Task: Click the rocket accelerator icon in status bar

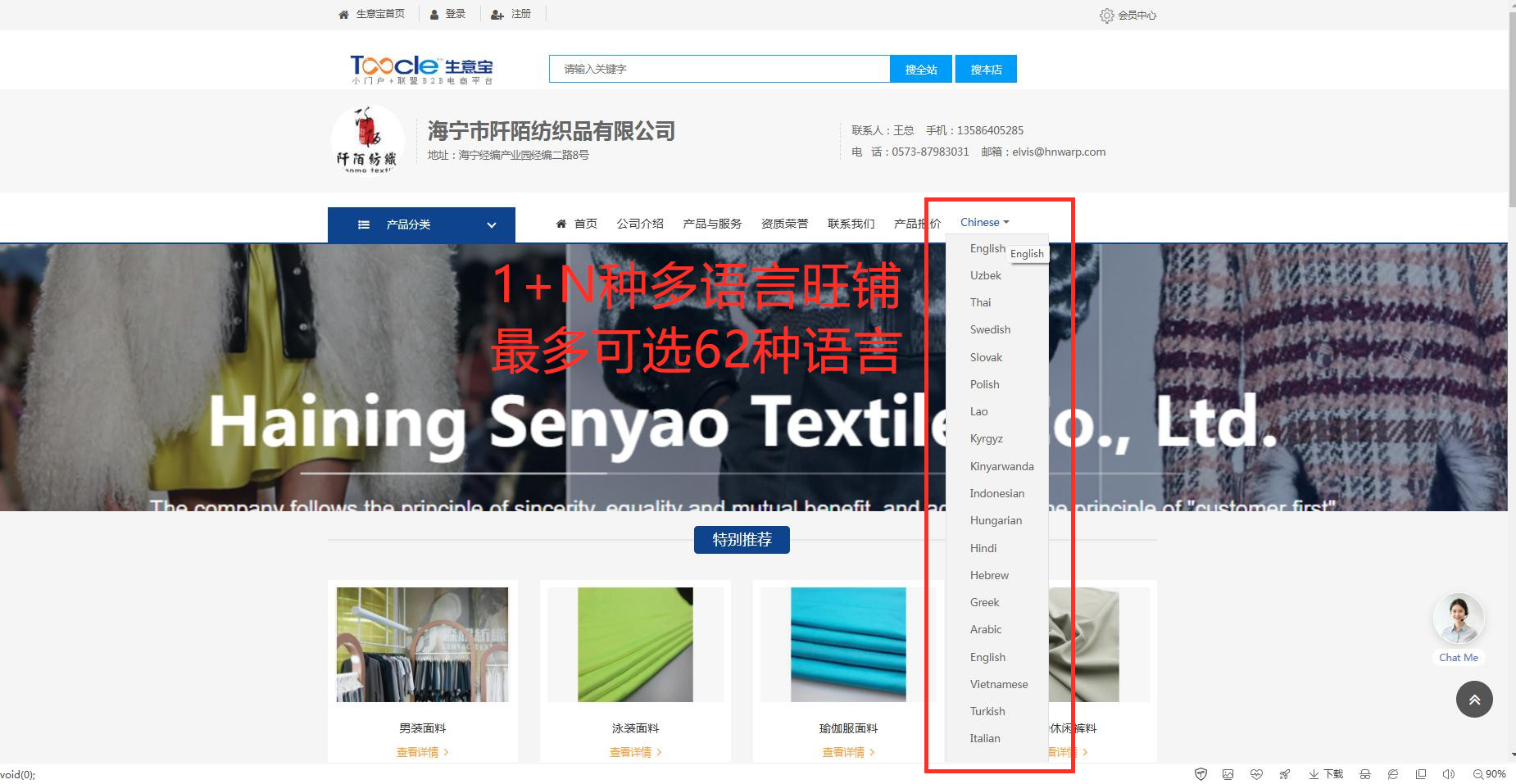Action: coord(1284,774)
